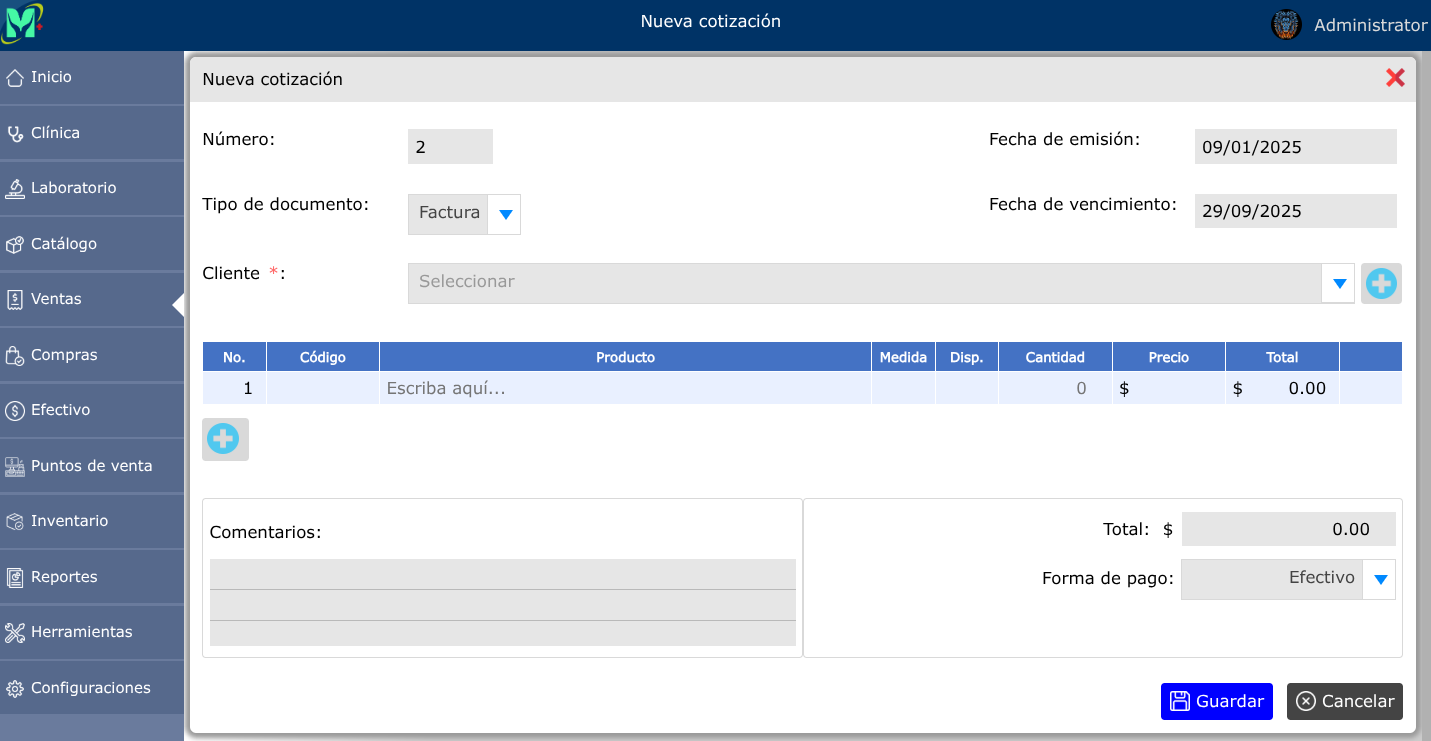Click the Número field
This screenshot has height=741, width=1431.
[x=450, y=147]
